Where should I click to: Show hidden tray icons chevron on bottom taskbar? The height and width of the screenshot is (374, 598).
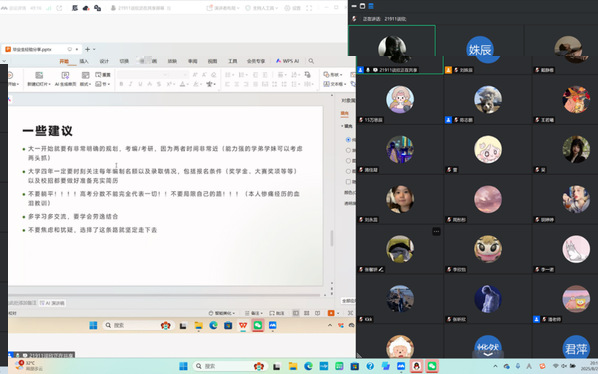pos(495,366)
